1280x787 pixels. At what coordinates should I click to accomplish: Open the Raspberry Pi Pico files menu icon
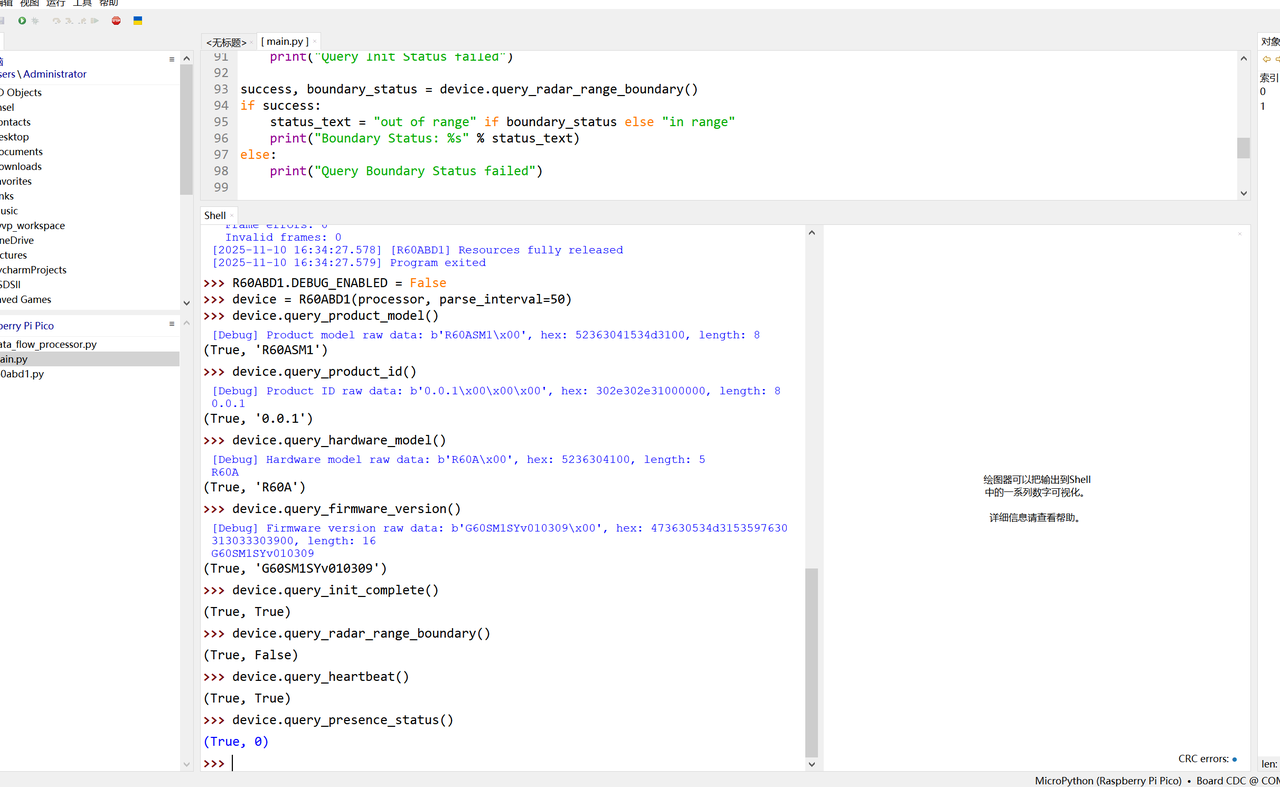click(172, 325)
